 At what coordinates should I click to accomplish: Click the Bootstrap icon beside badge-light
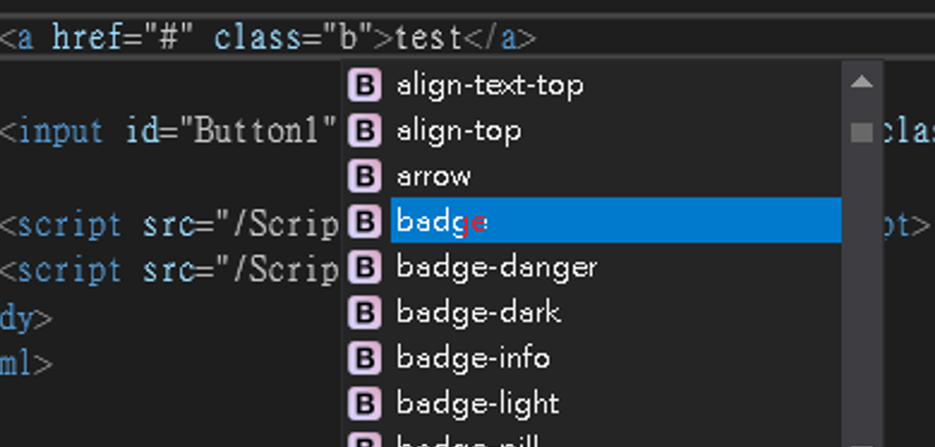[364, 403]
